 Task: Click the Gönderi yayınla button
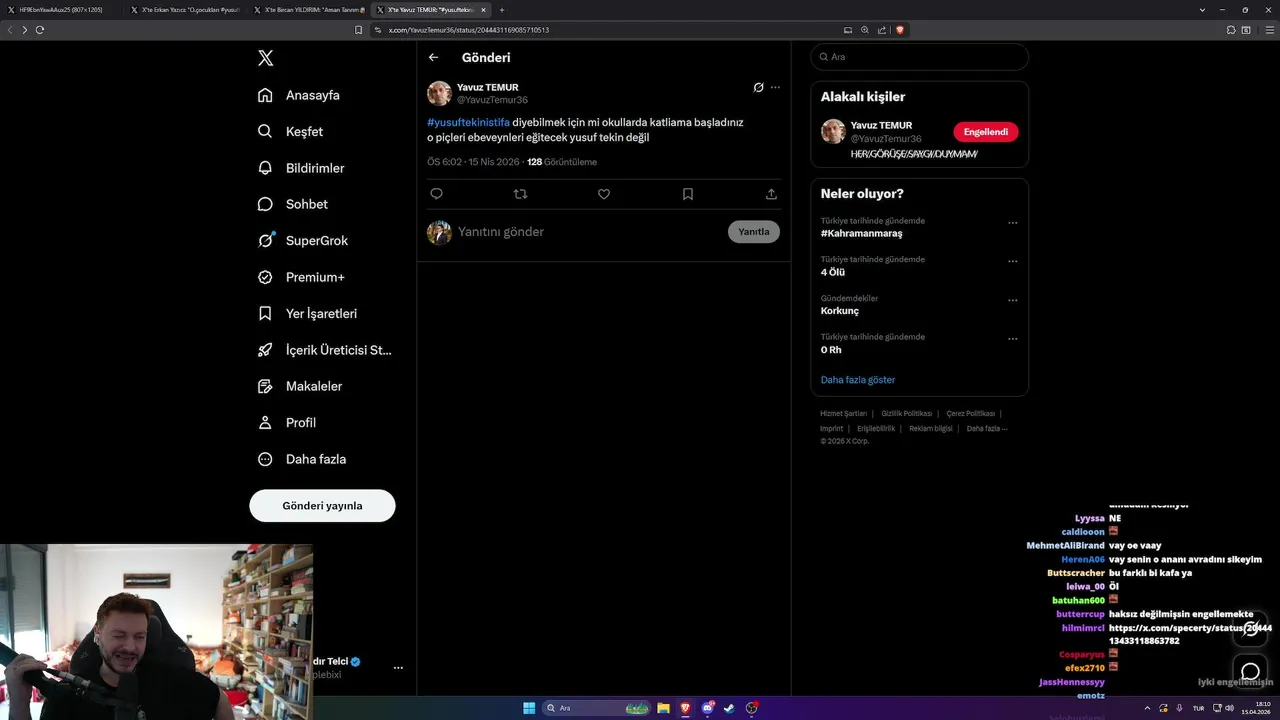click(322, 505)
